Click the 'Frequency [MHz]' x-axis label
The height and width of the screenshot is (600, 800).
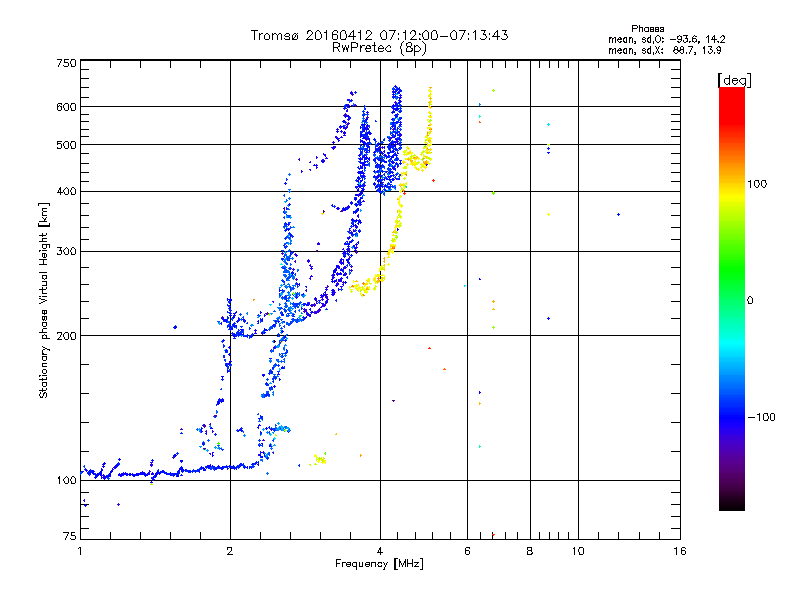pyautogui.click(x=379, y=564)
